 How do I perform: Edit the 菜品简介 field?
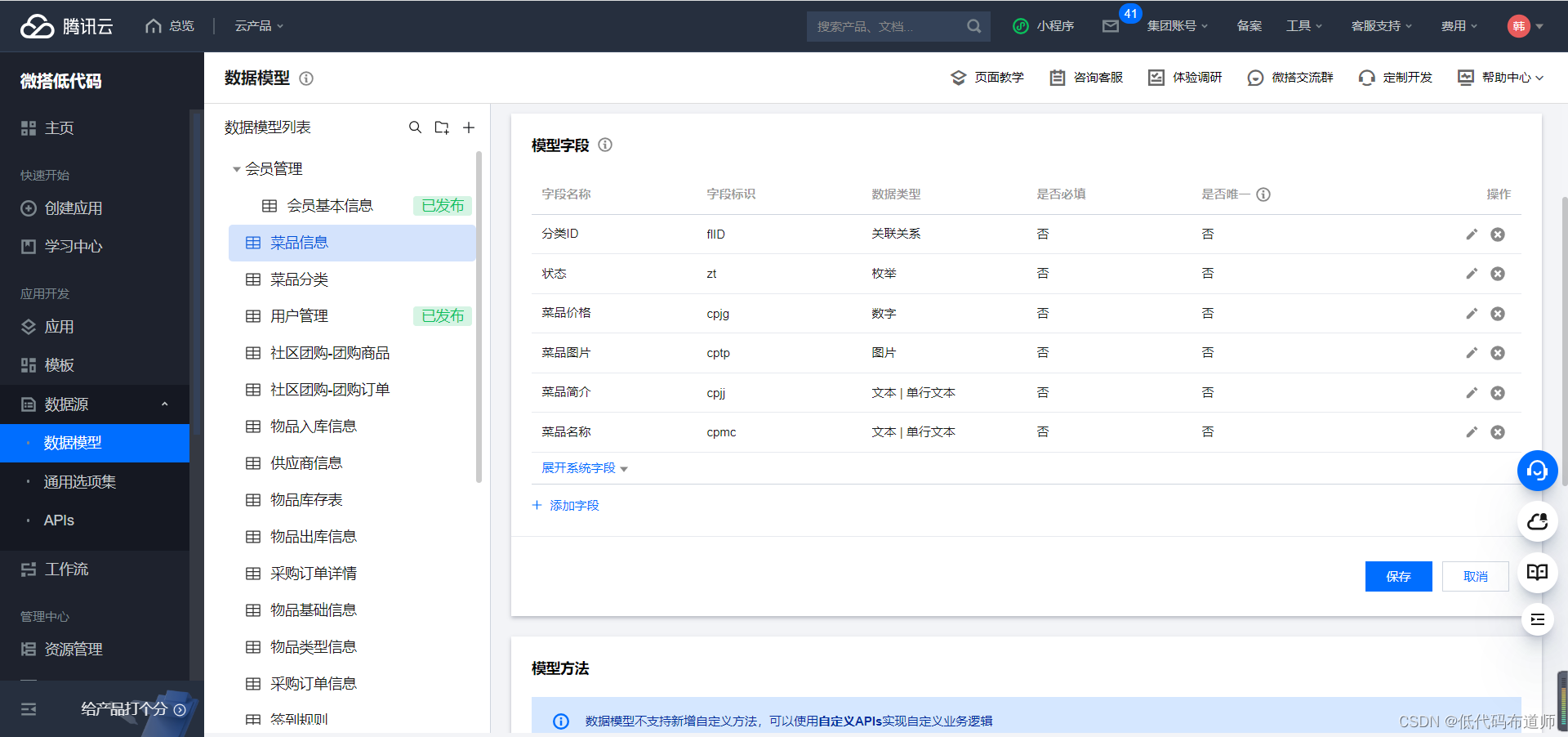(x=1472, y=393)
